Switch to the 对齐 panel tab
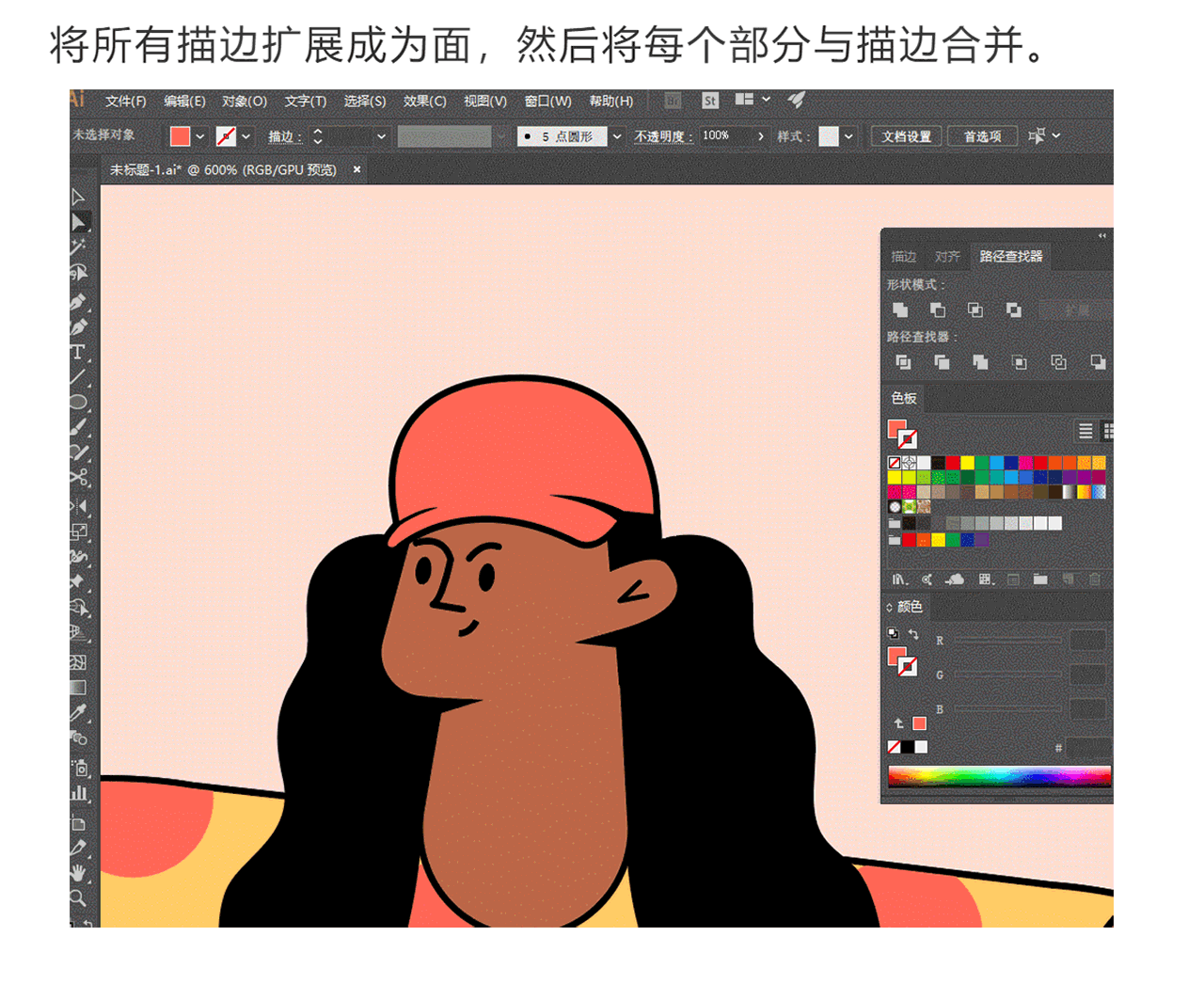This screenshot has width=1204, height=1000. point(947,256)
